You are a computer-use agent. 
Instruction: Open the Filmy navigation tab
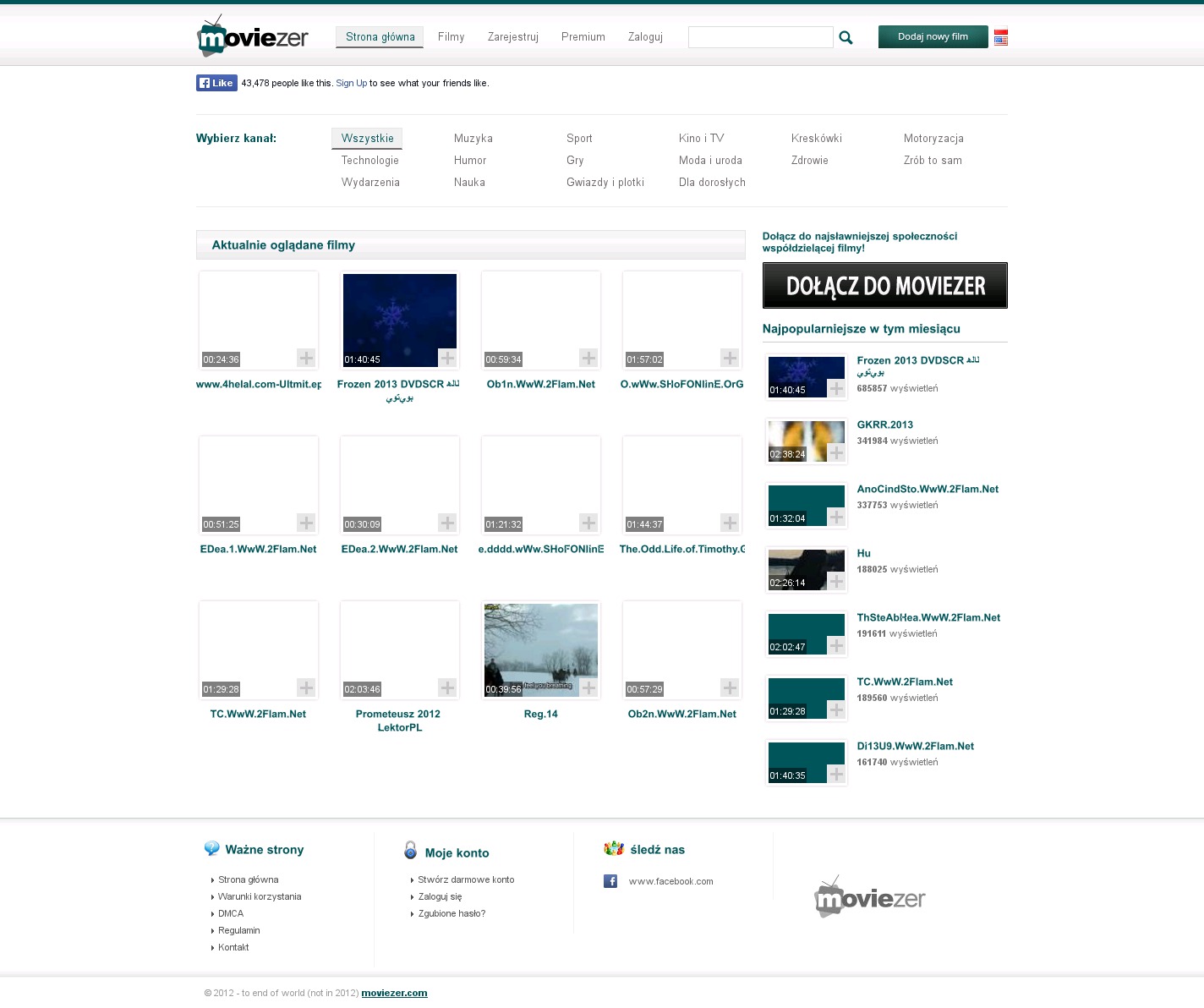(451, 37)
